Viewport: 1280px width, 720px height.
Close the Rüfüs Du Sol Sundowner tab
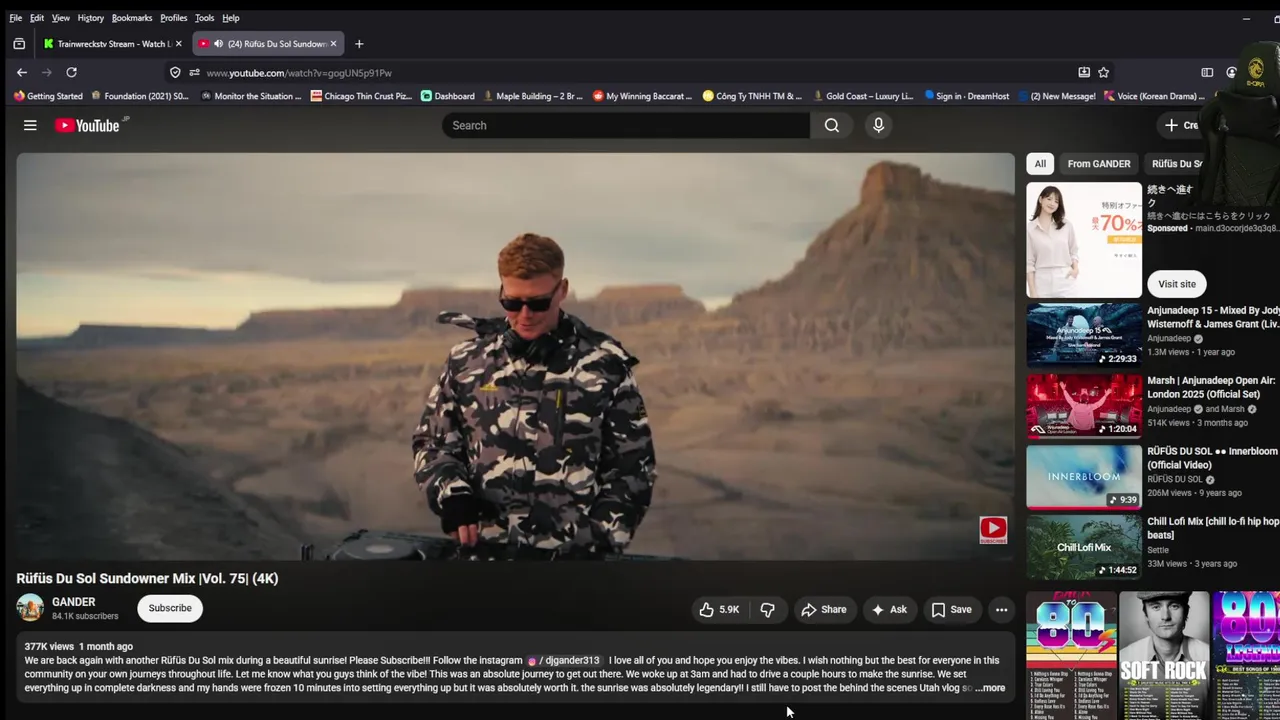(x=333, y=44)
